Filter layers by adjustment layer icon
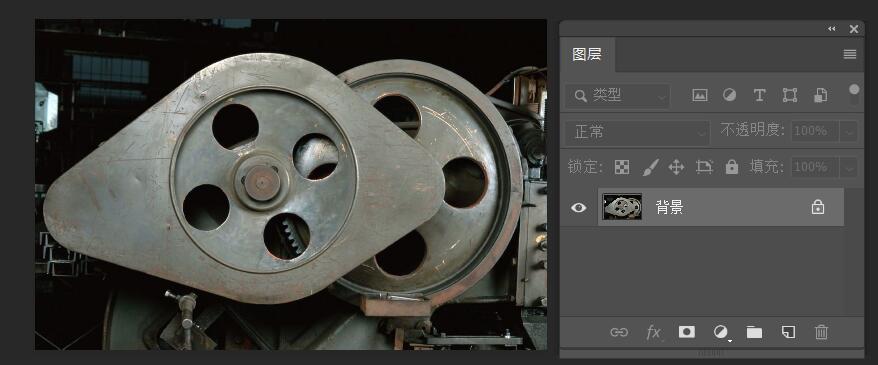 pyautogui.click(x=729, y=95)
